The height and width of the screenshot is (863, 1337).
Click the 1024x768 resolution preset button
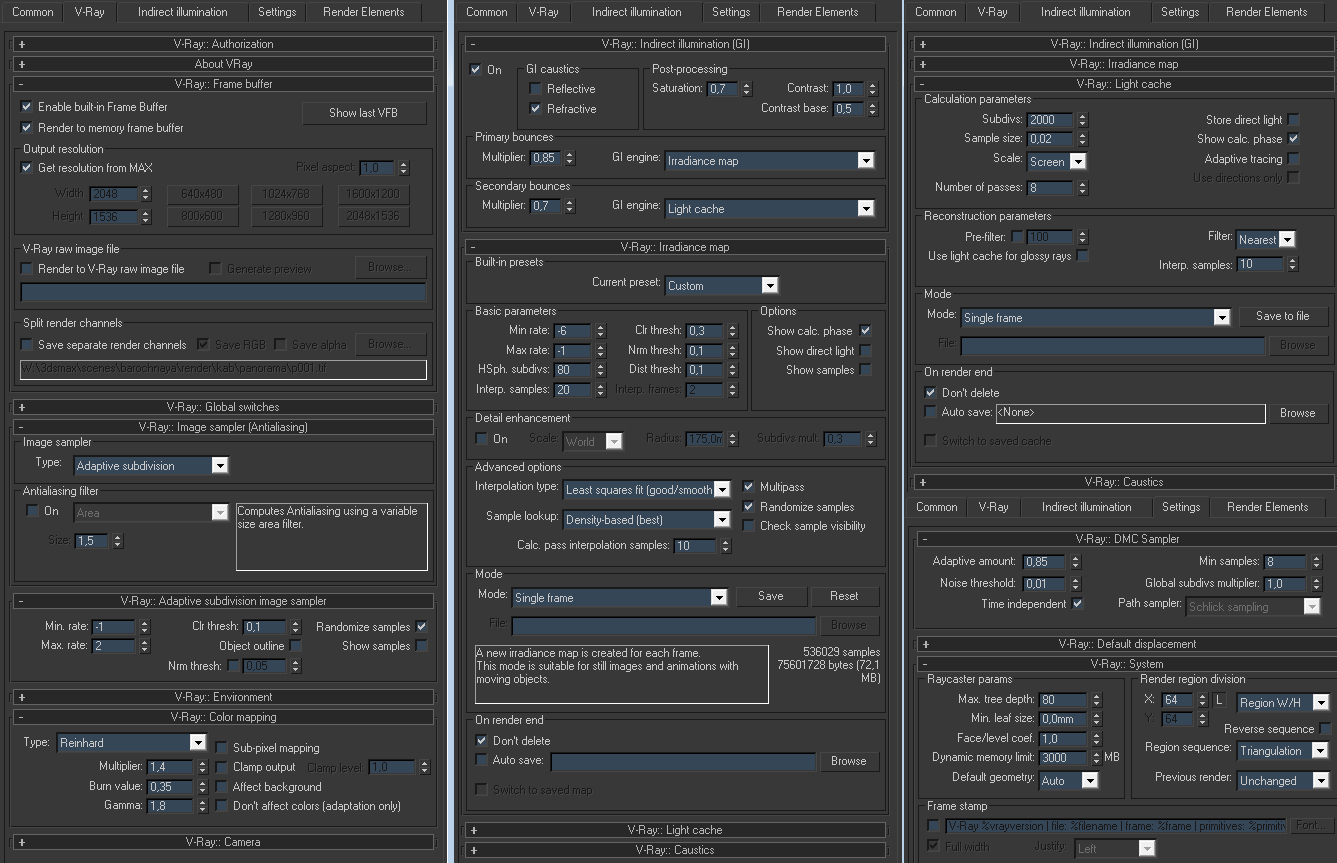coord(286,194)
